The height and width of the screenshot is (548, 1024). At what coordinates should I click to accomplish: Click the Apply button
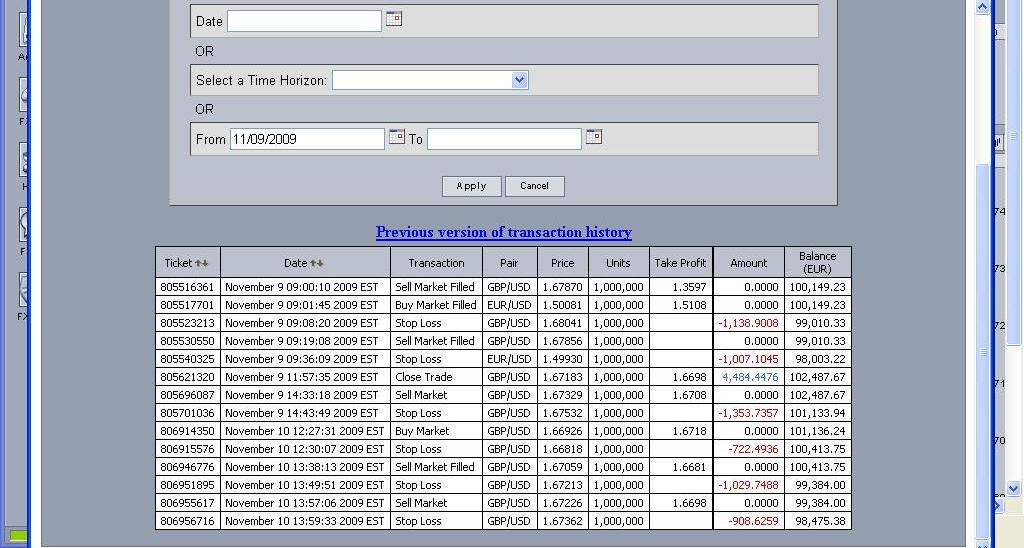tap(471, 186)
